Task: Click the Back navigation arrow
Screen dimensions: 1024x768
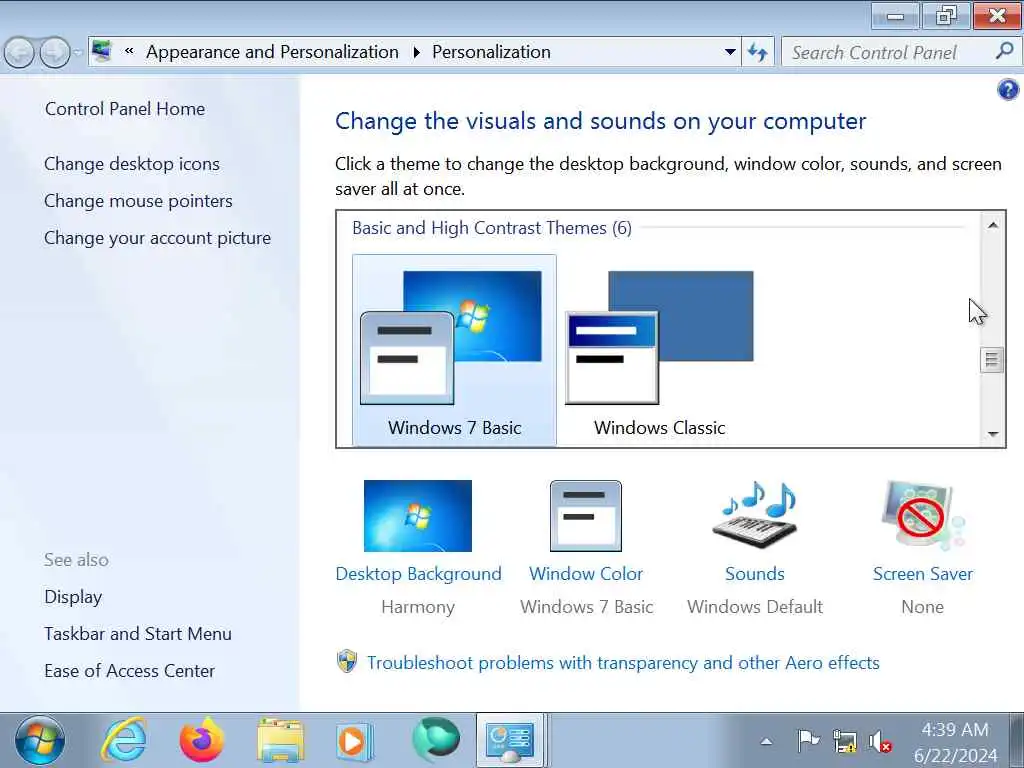Action: [19, 52]
